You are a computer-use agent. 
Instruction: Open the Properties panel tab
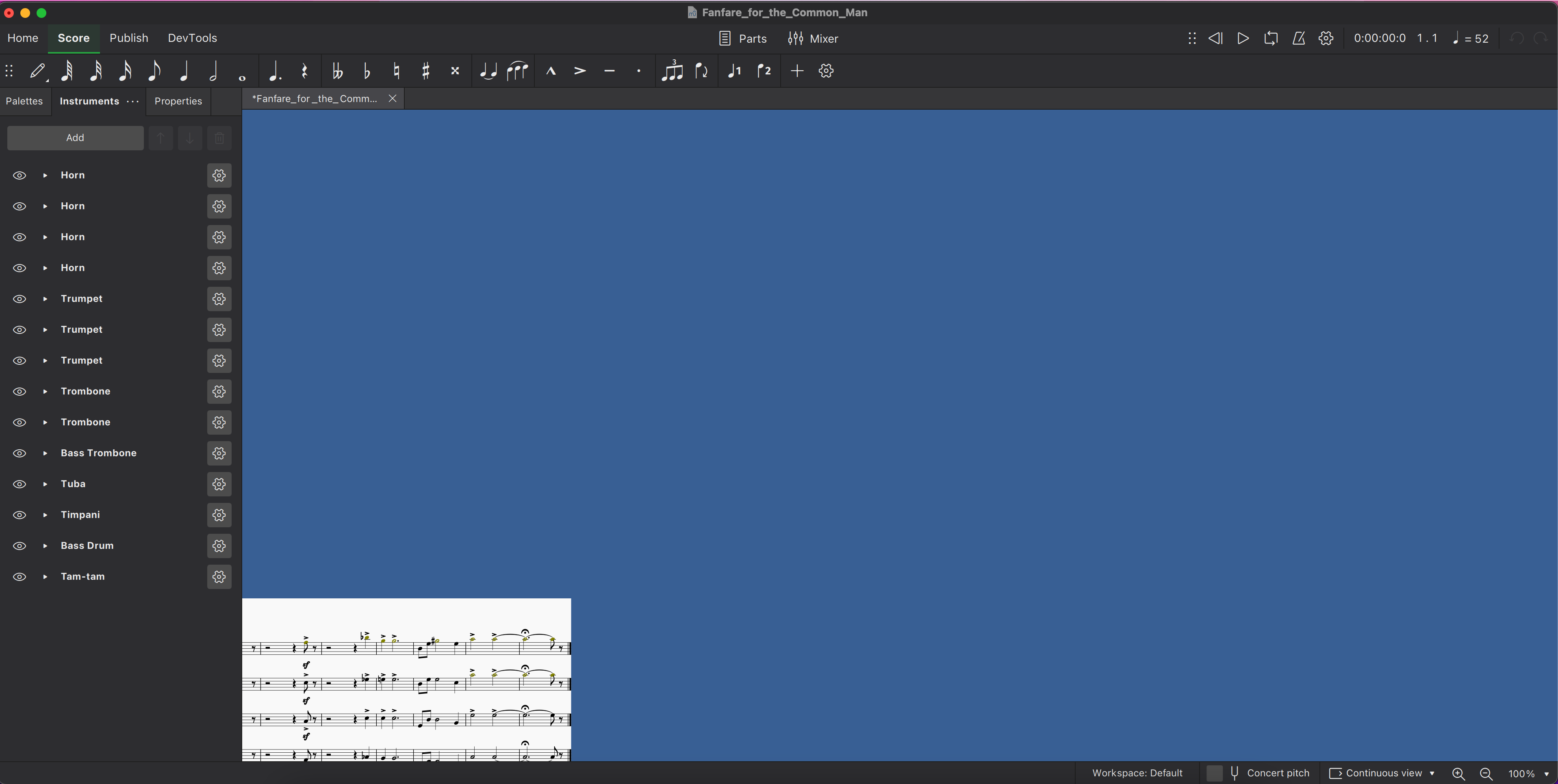(178, 101)
